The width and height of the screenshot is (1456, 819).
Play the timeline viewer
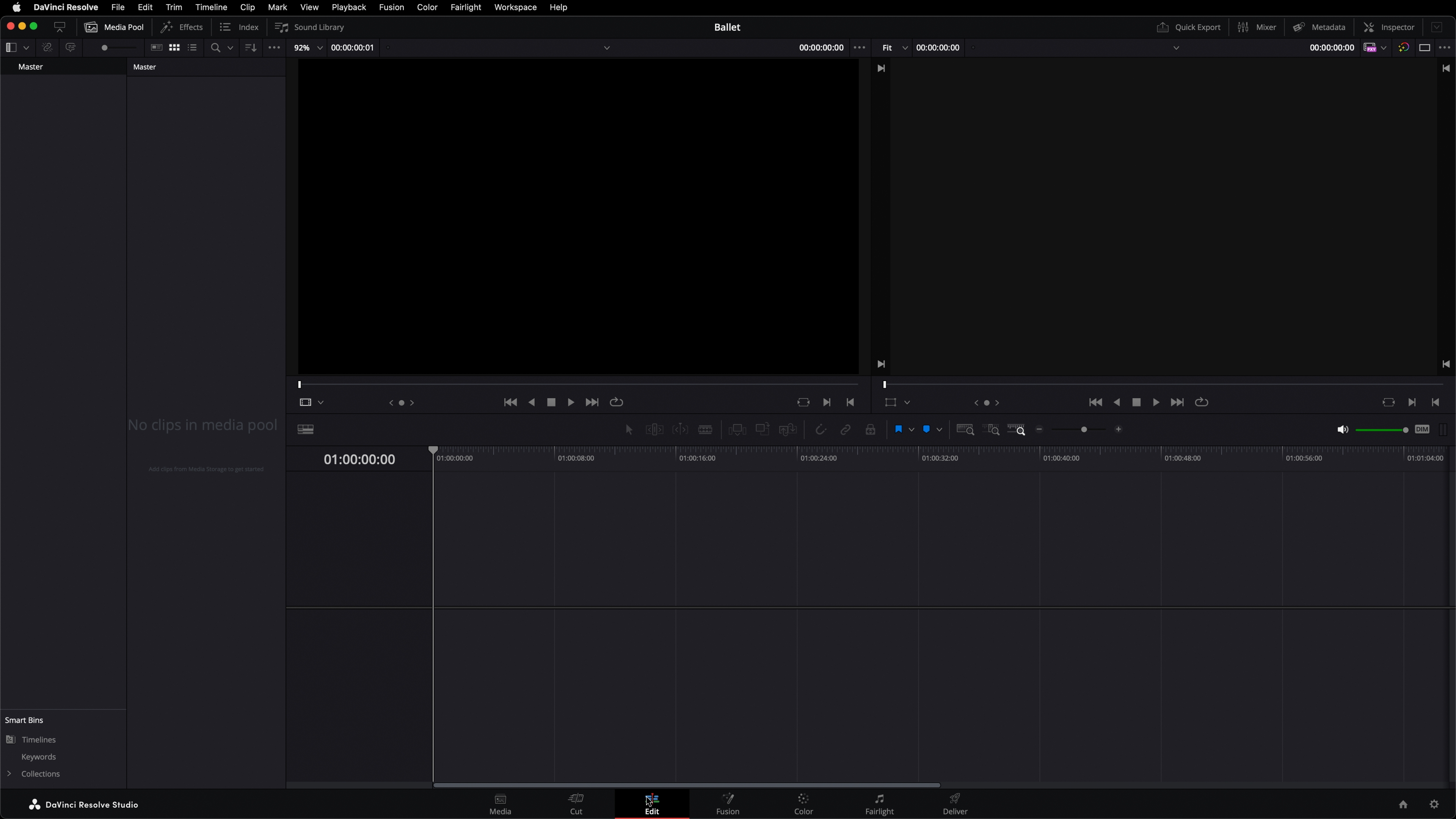pyautogui.click(x=1156, y=402)
